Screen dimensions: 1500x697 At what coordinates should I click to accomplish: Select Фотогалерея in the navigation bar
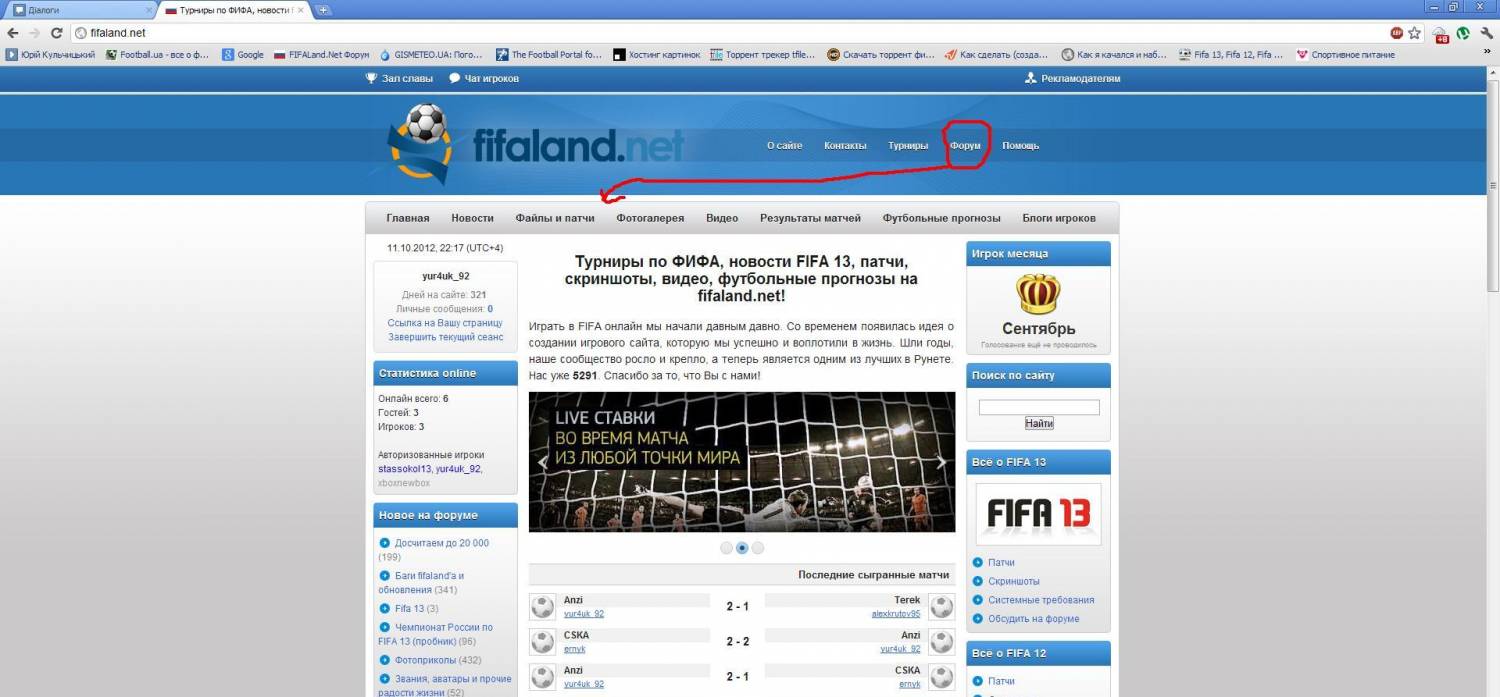(650, 218)
